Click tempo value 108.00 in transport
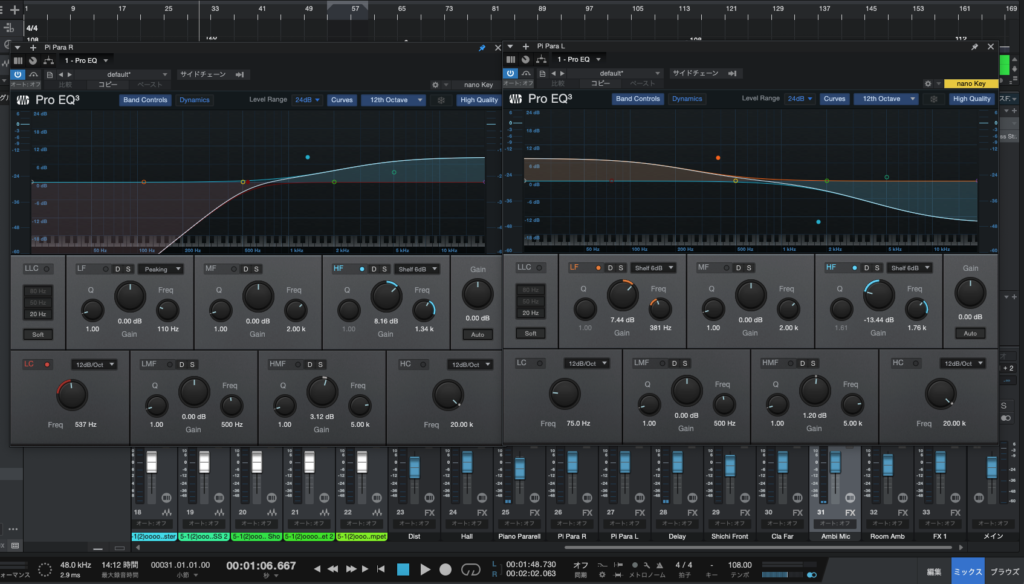 tap(739, 565)
